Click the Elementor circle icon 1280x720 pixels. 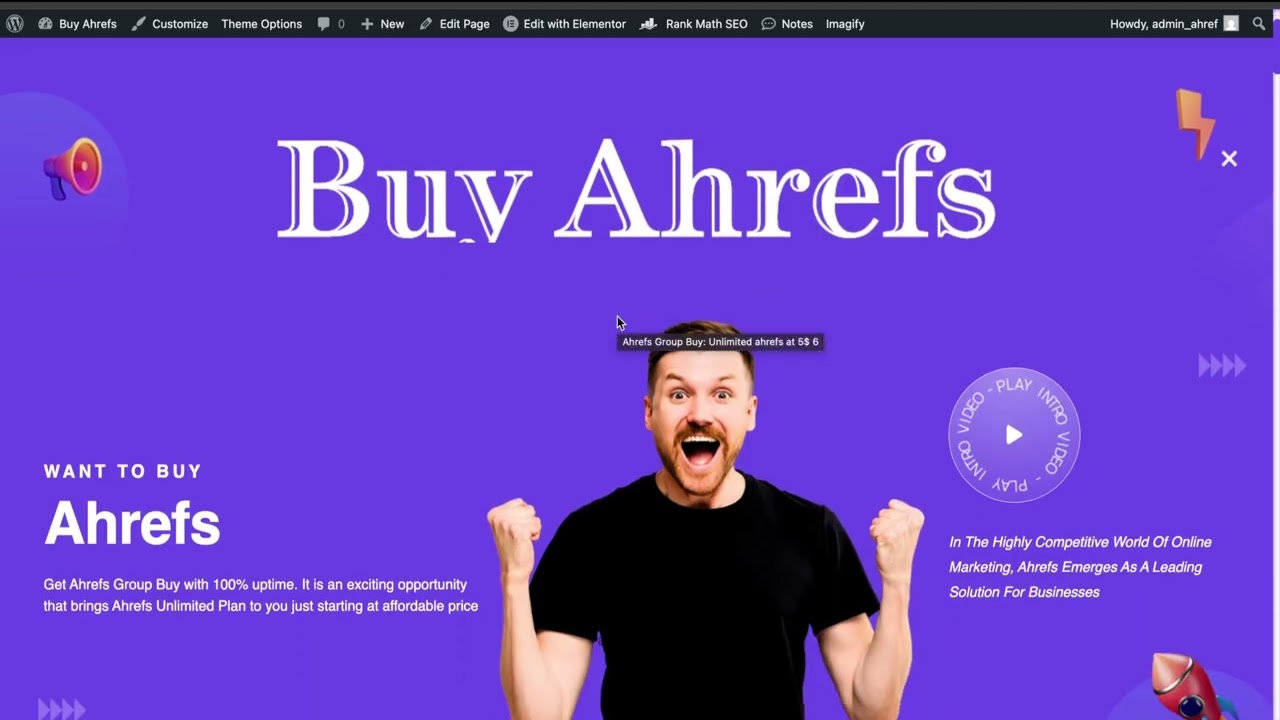point(511,23)
